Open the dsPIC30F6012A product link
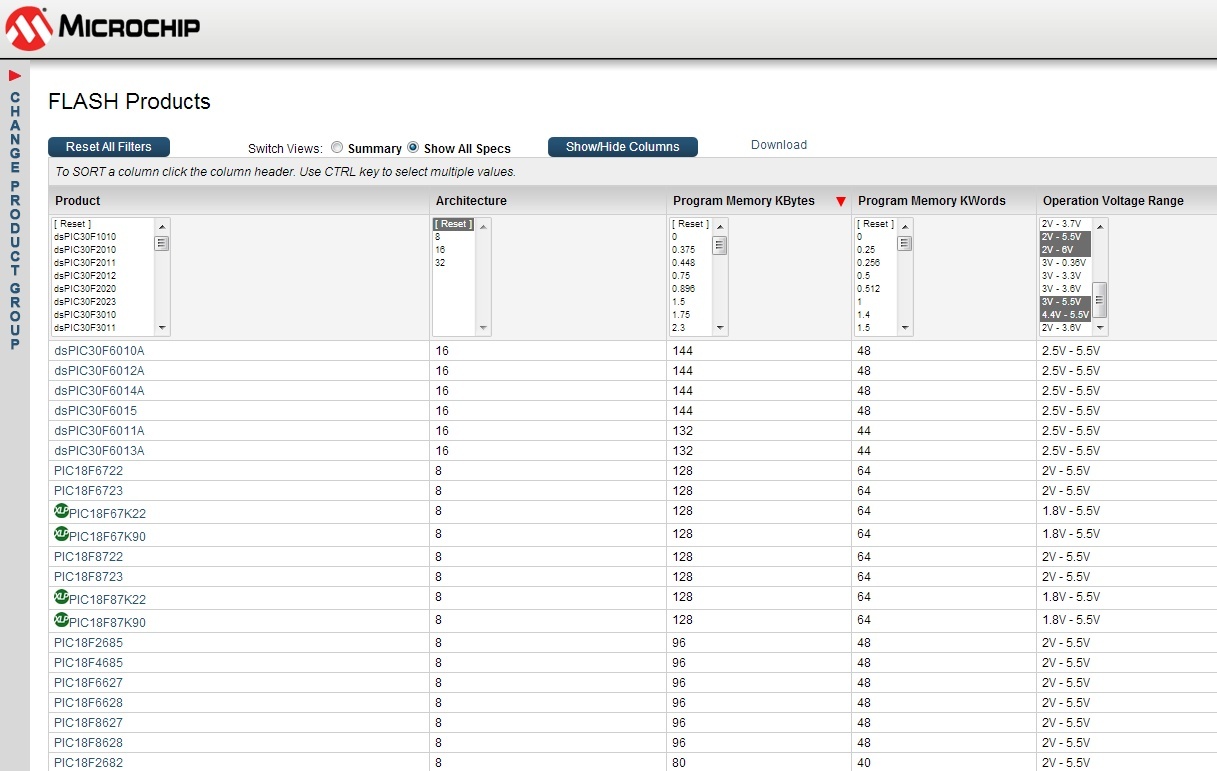 click(99, 371)
